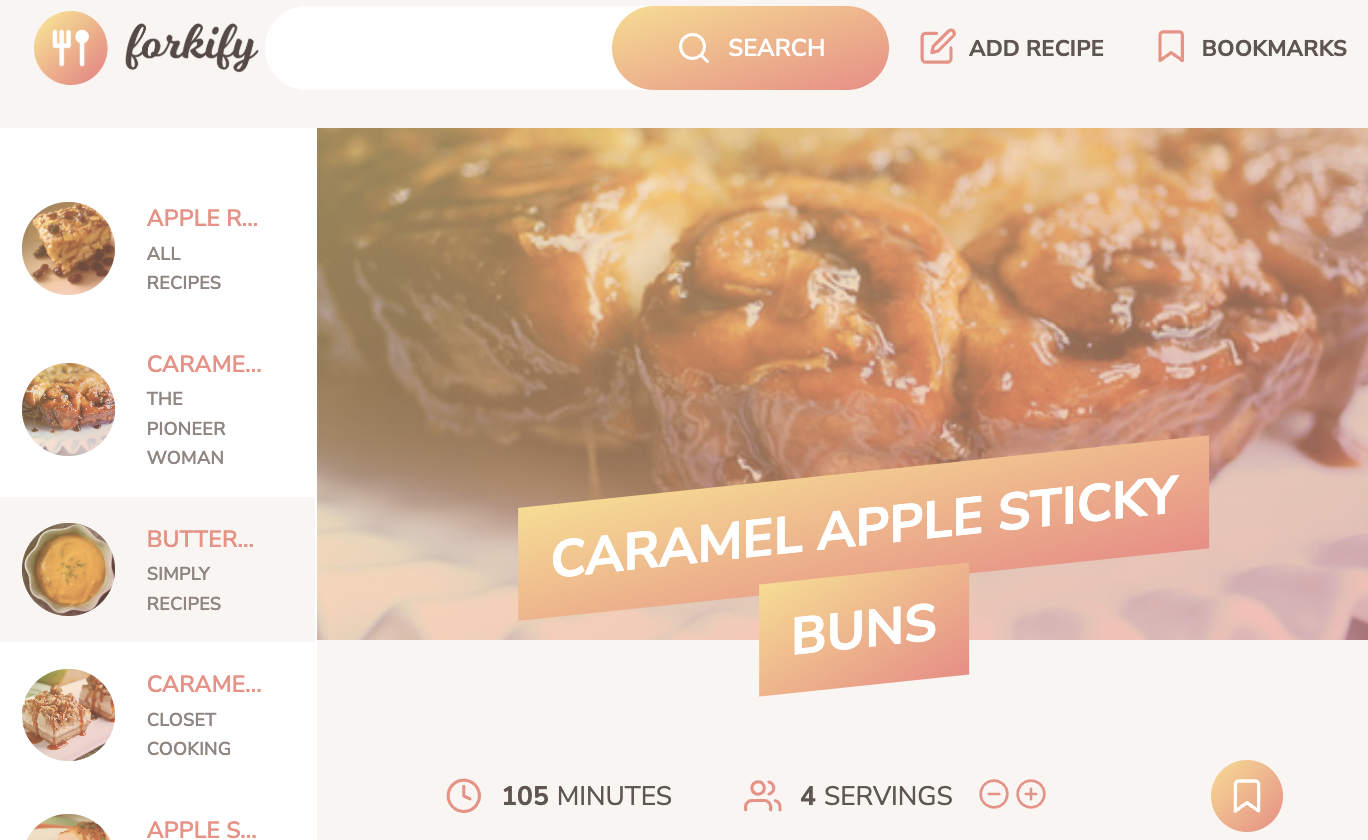The height and width of the screenshot is (840, 1368).
Task: Click the people icon beside 4 servings
Action: [x=763, y=796]
